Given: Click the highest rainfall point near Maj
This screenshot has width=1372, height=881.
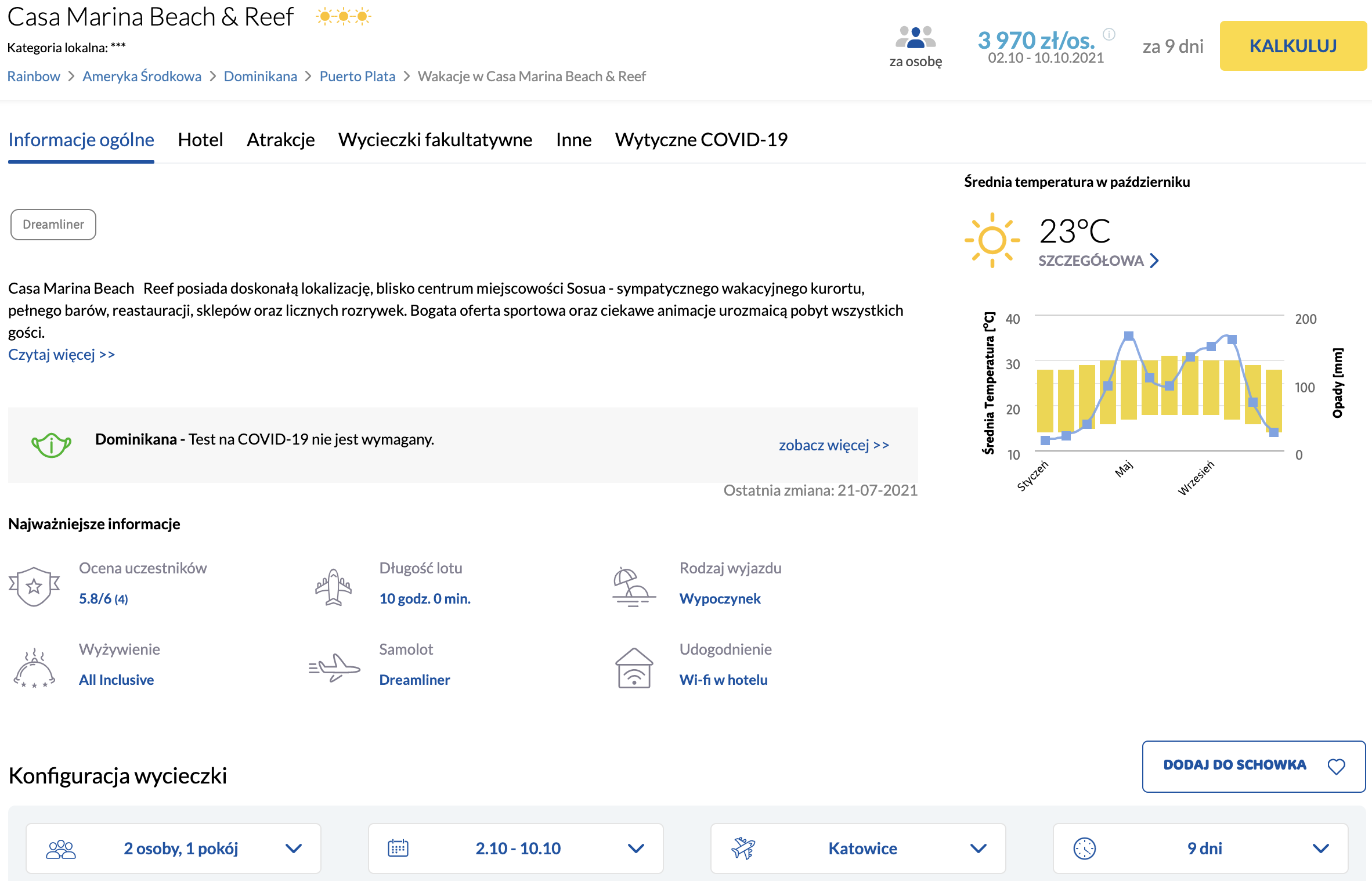Looking at the screenshot, I should pyautogui.click(x=1129, y=336).
